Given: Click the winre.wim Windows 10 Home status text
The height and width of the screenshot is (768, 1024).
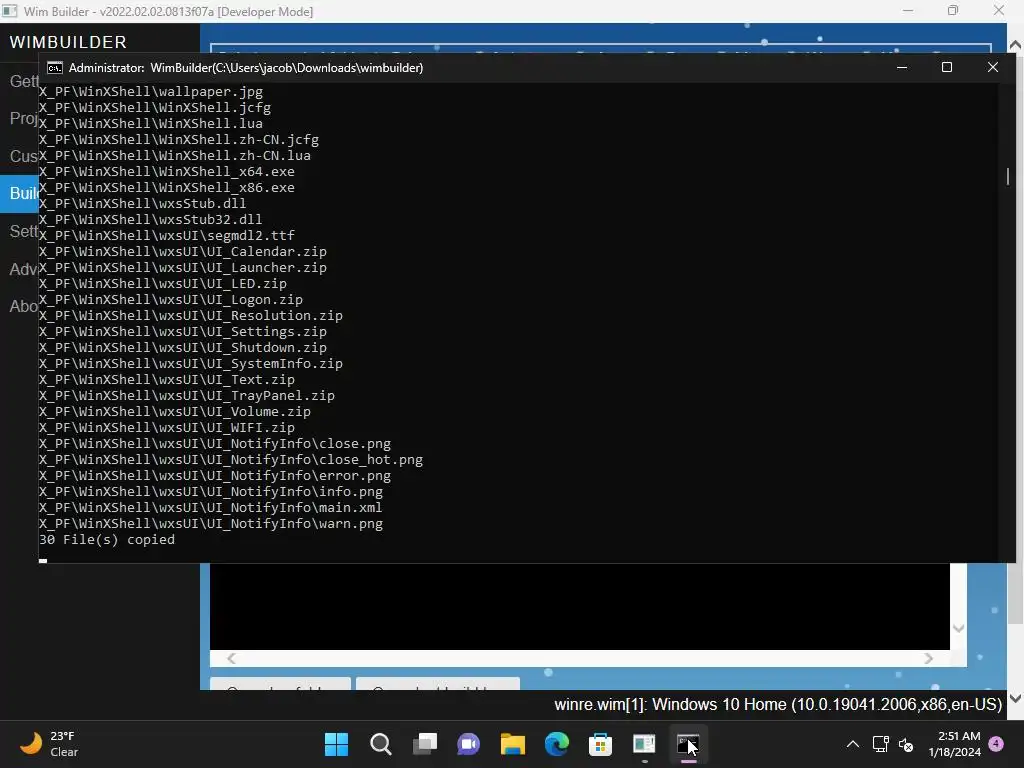Looking at the screenshot, I should [778, 705].
